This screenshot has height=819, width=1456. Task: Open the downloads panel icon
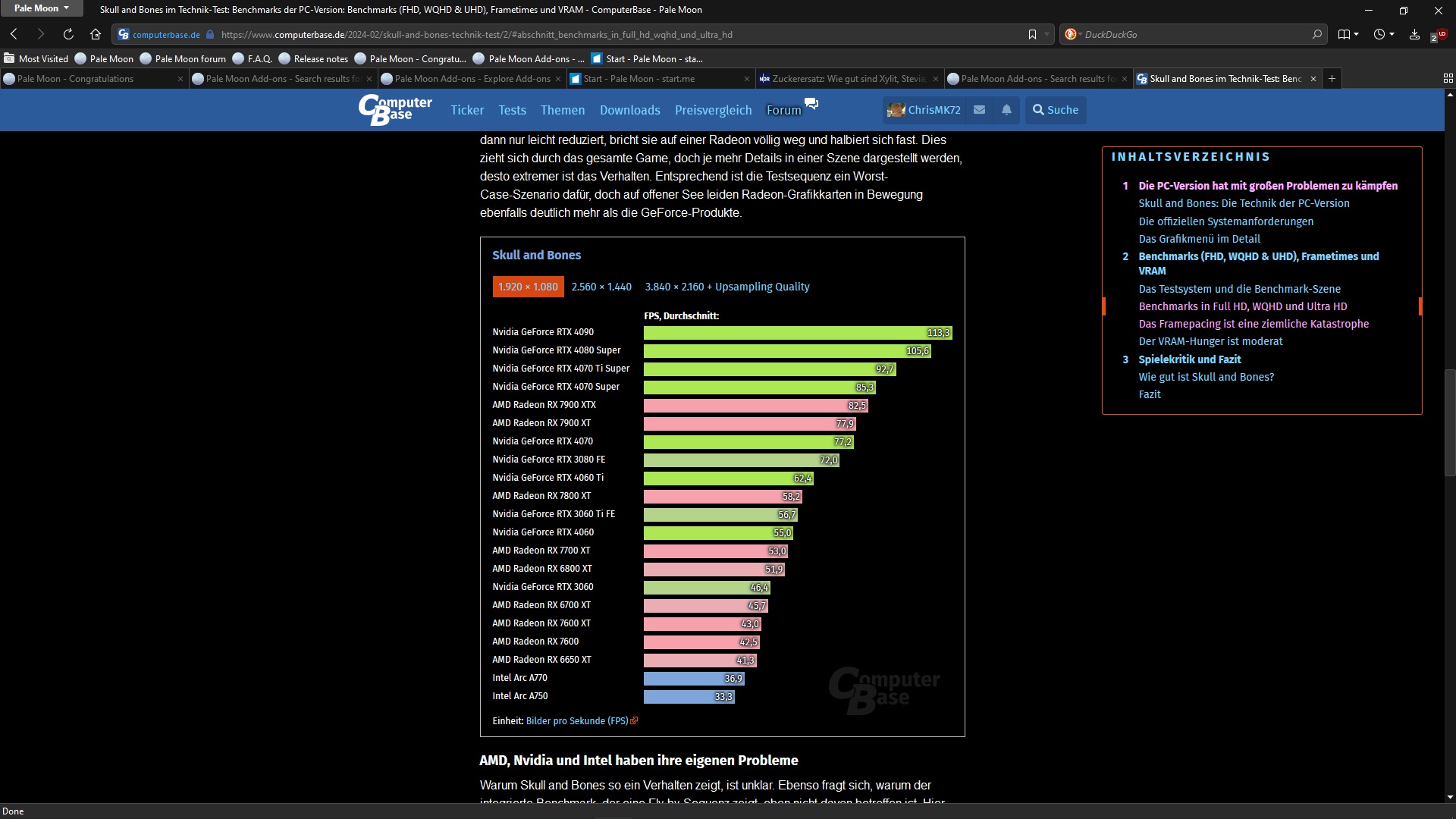[1414, 34]
